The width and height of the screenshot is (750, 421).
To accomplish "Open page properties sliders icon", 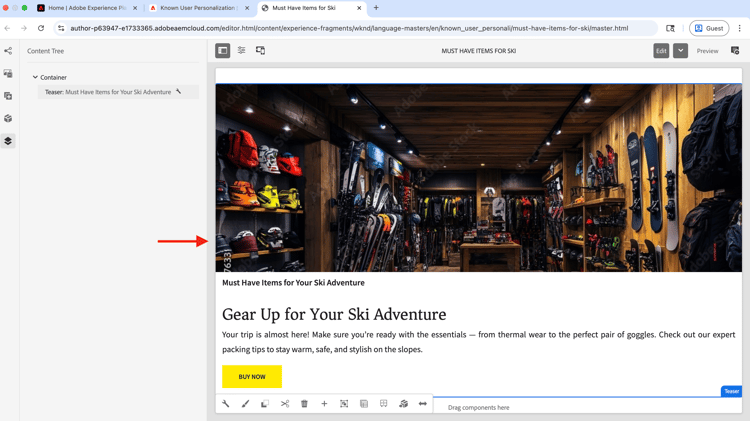I will (242, 50).
